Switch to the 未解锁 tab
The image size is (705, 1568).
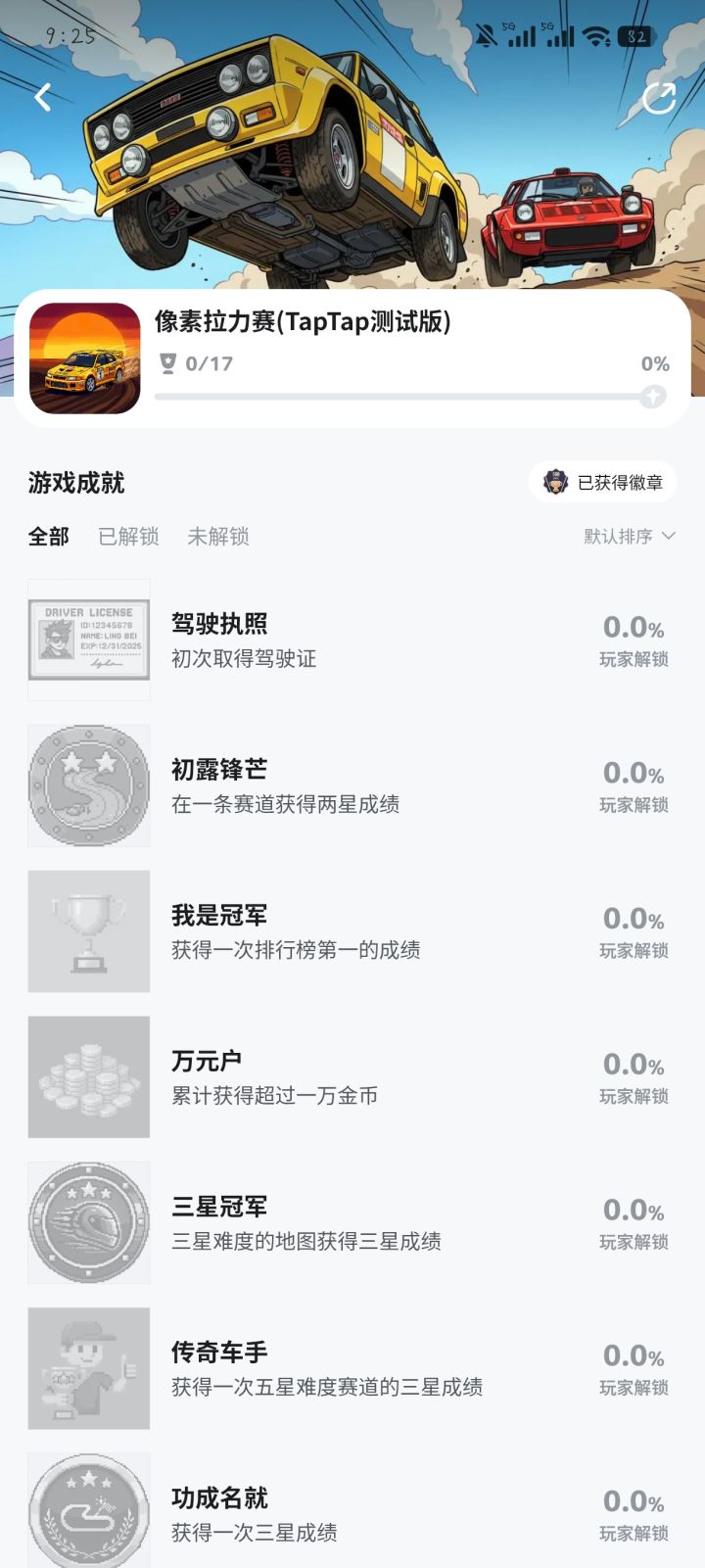[218, 537]
